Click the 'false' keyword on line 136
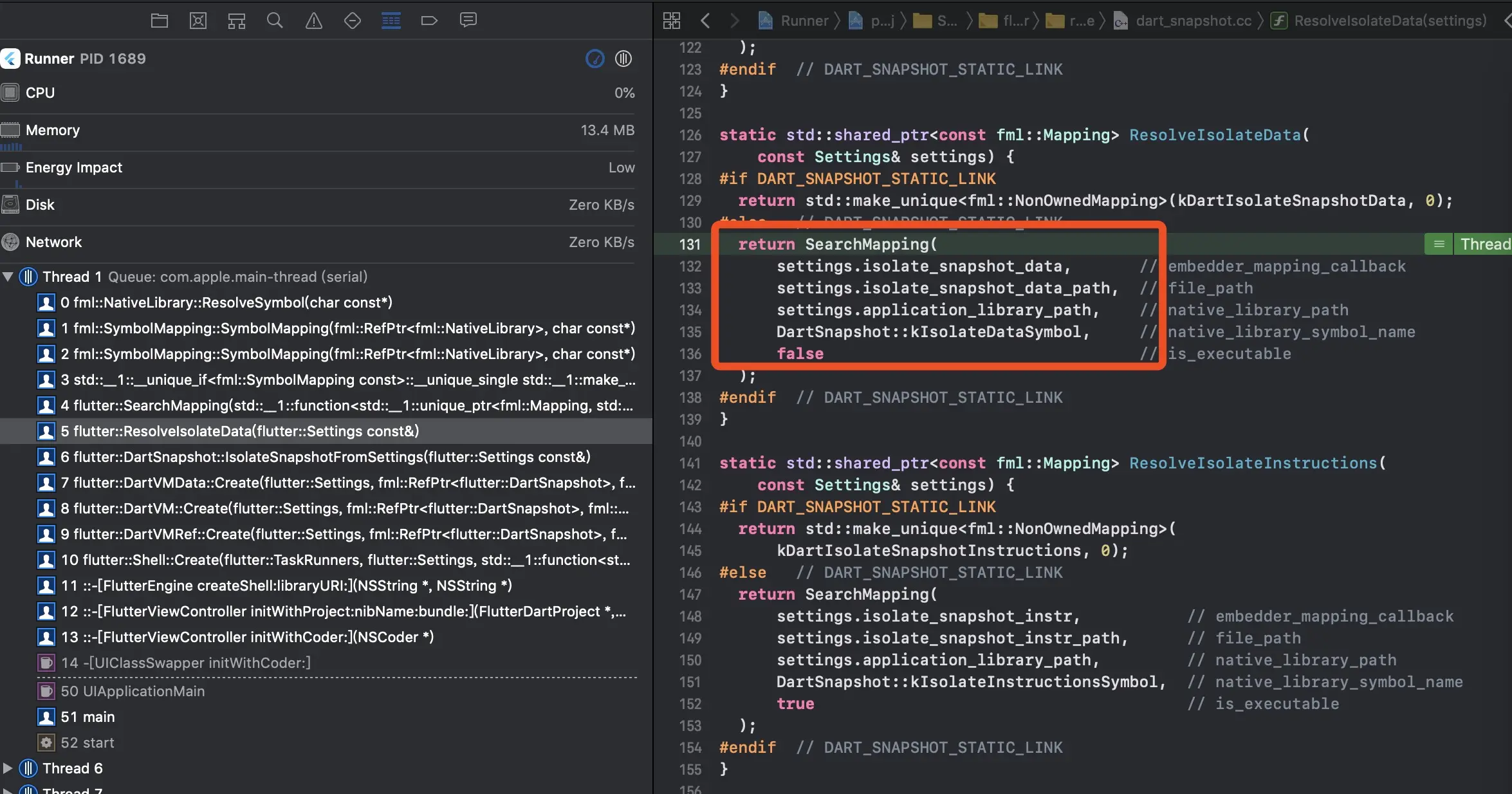The image size is (1512, 794). 800,354
